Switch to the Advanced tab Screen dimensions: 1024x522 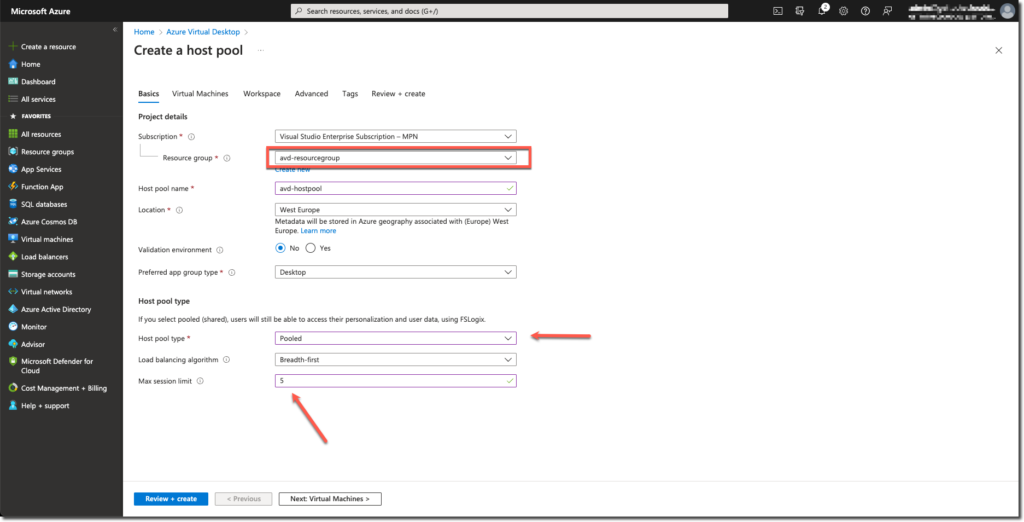click(311, 93)
